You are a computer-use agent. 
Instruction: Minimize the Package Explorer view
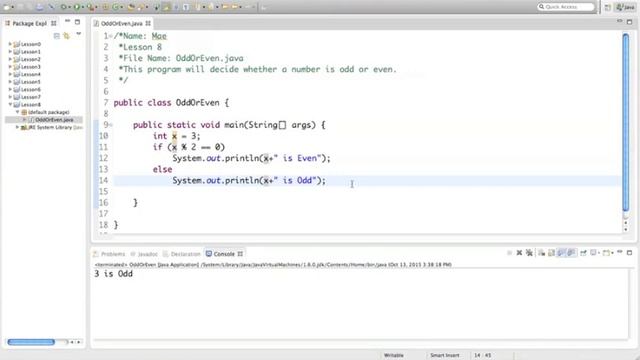[67, 21]
